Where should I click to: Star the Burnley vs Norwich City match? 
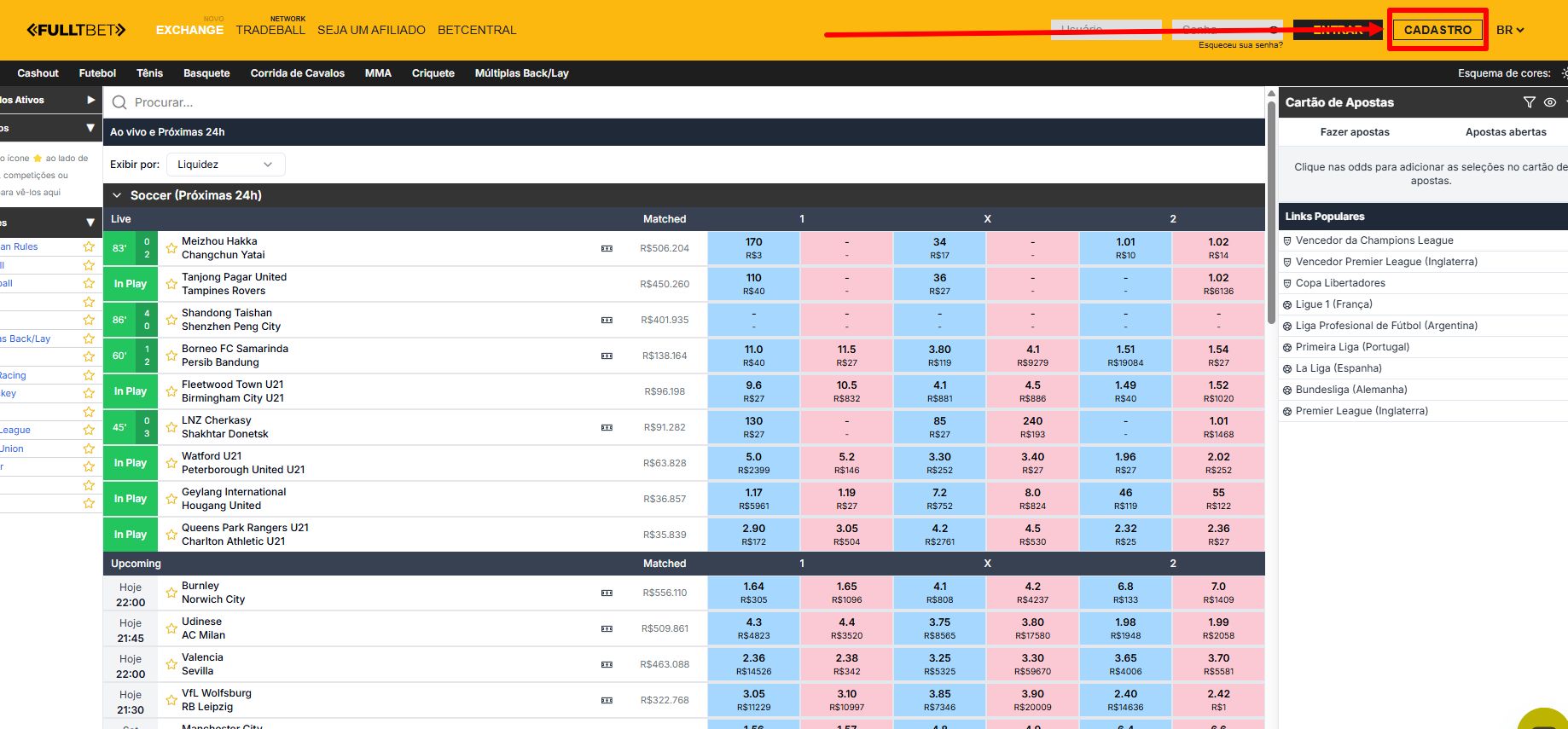[171, 593]
